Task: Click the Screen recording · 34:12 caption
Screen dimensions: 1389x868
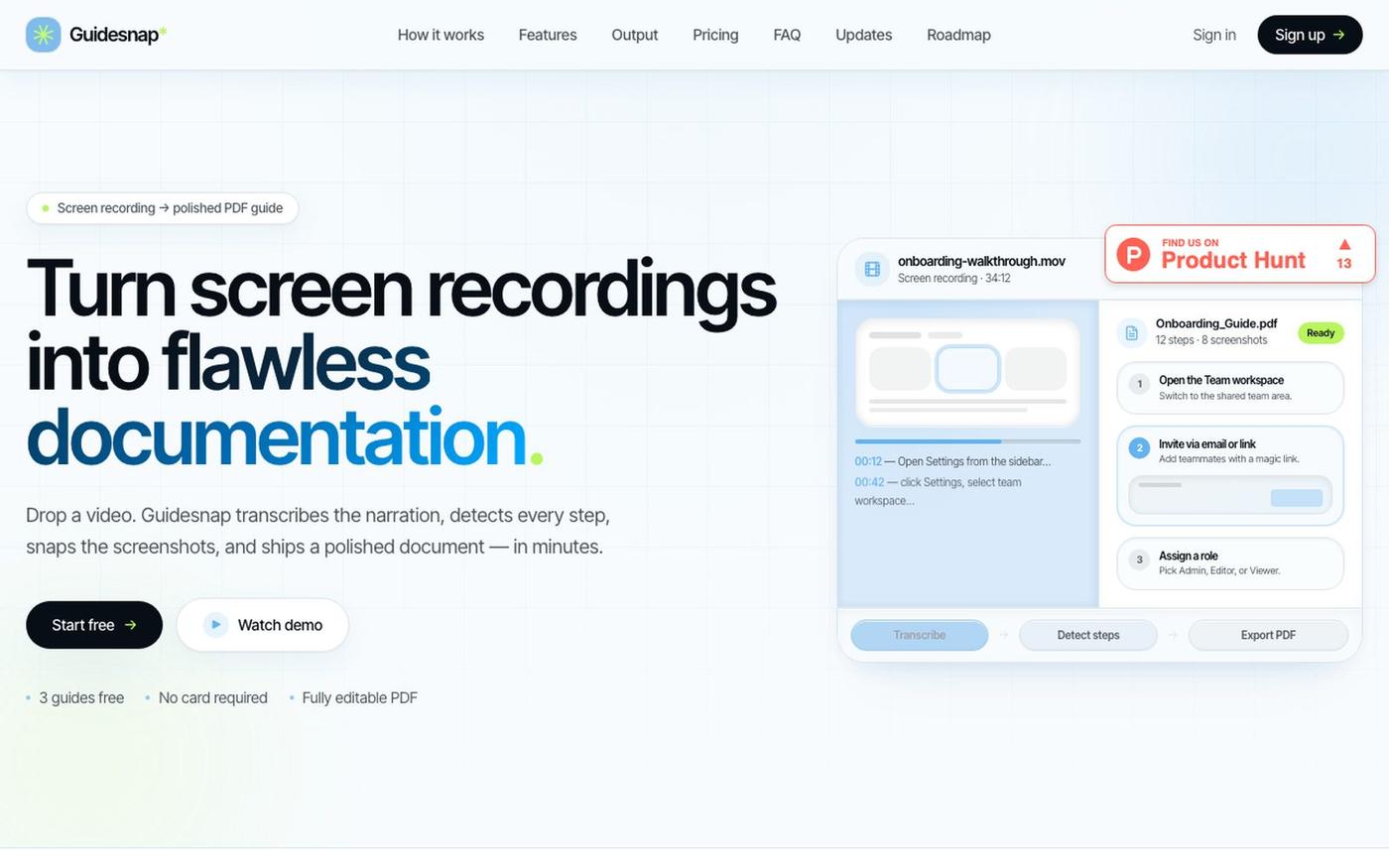Action: coord(954,279)
